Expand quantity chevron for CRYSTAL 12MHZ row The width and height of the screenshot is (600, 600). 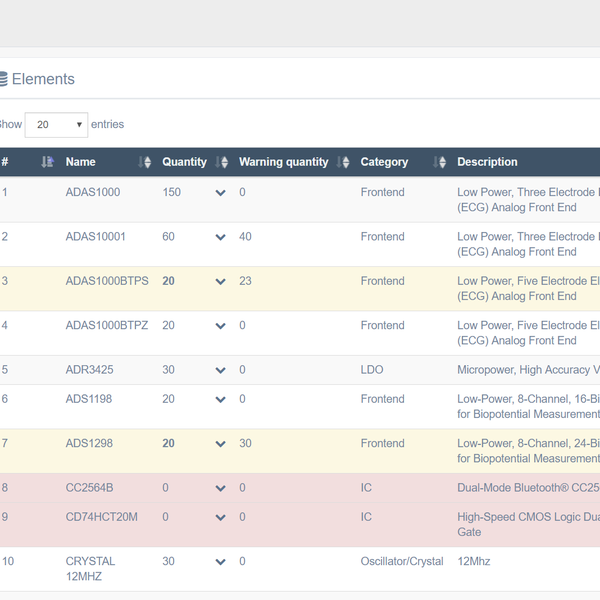[x=221, y=563]
